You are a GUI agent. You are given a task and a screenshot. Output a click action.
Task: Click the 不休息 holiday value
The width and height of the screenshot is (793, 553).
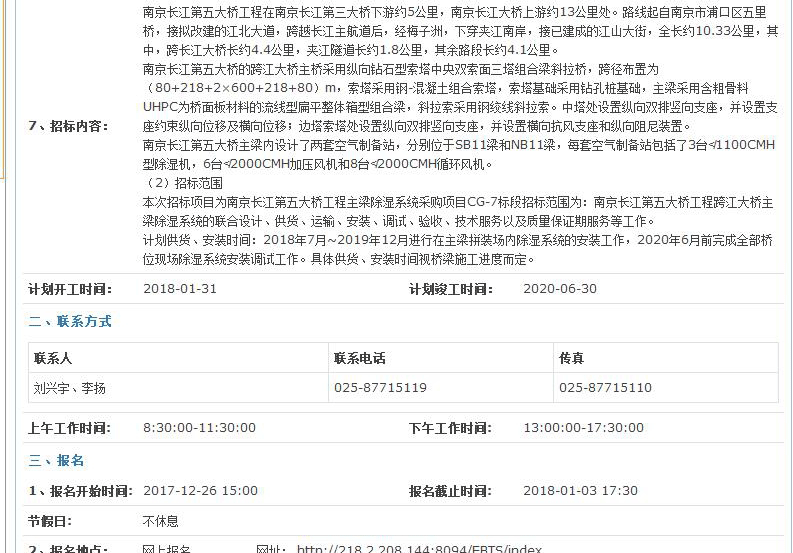(161, 521)
